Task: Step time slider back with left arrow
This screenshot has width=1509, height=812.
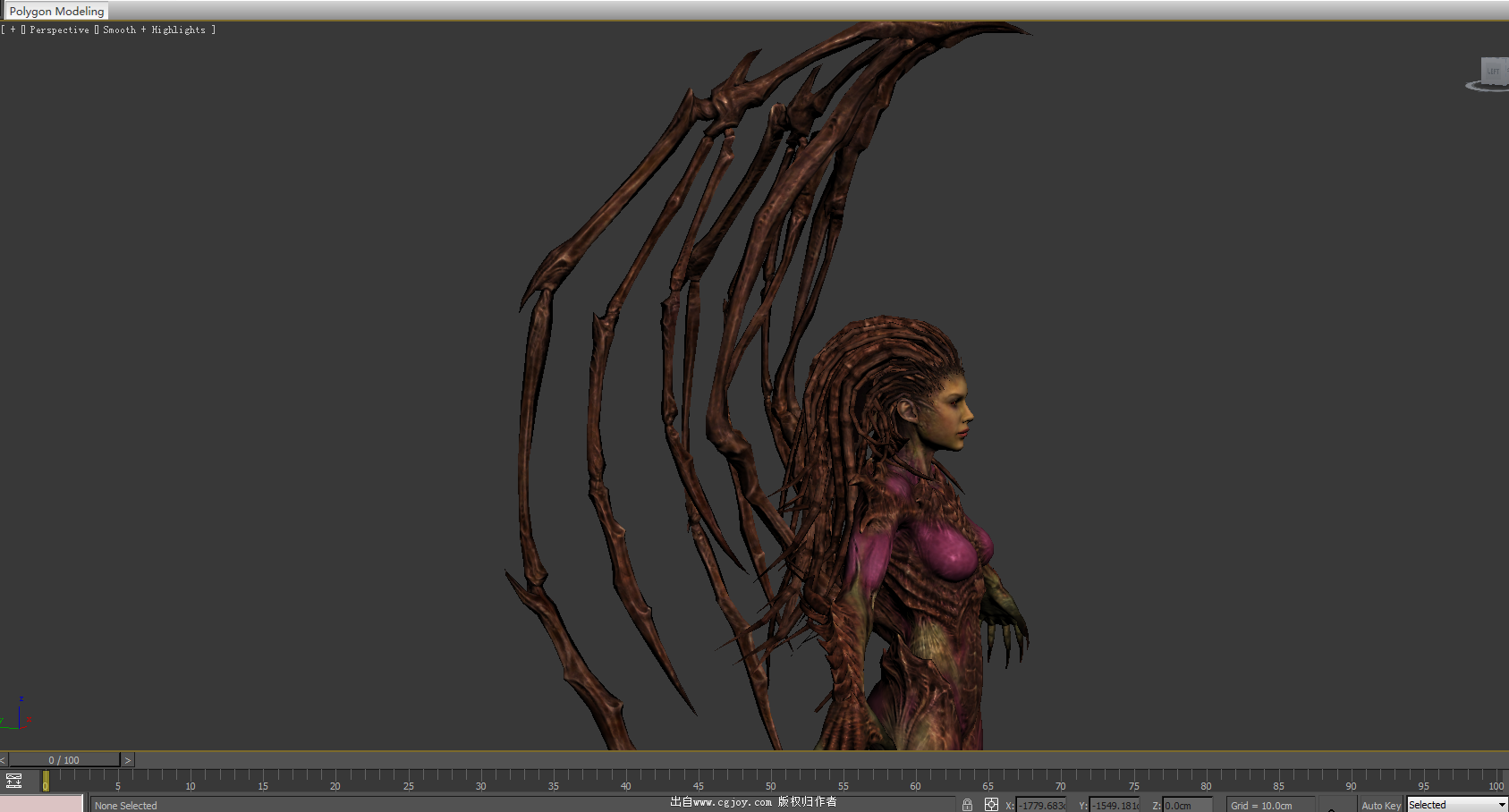Action: pyautogui.click(x=4, y=760)
